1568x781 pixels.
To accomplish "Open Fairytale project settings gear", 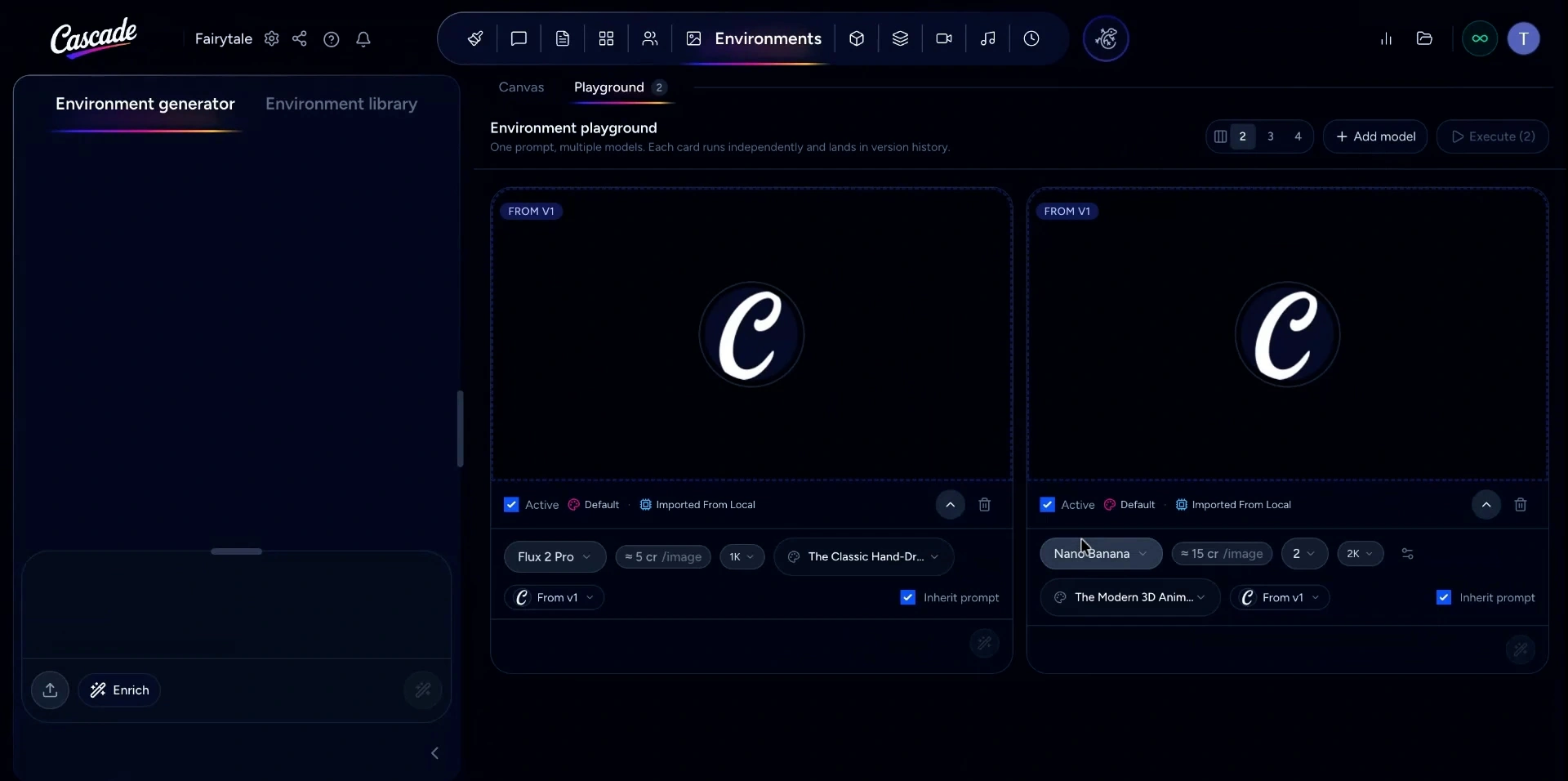I will [272, 38].
